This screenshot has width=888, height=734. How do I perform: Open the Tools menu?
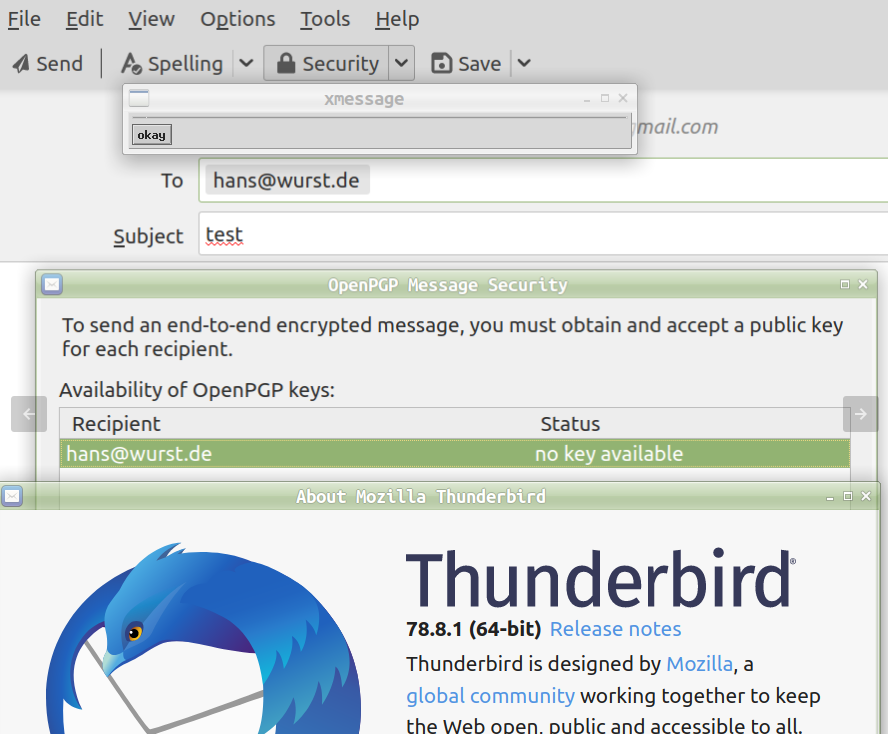point(325,19)
